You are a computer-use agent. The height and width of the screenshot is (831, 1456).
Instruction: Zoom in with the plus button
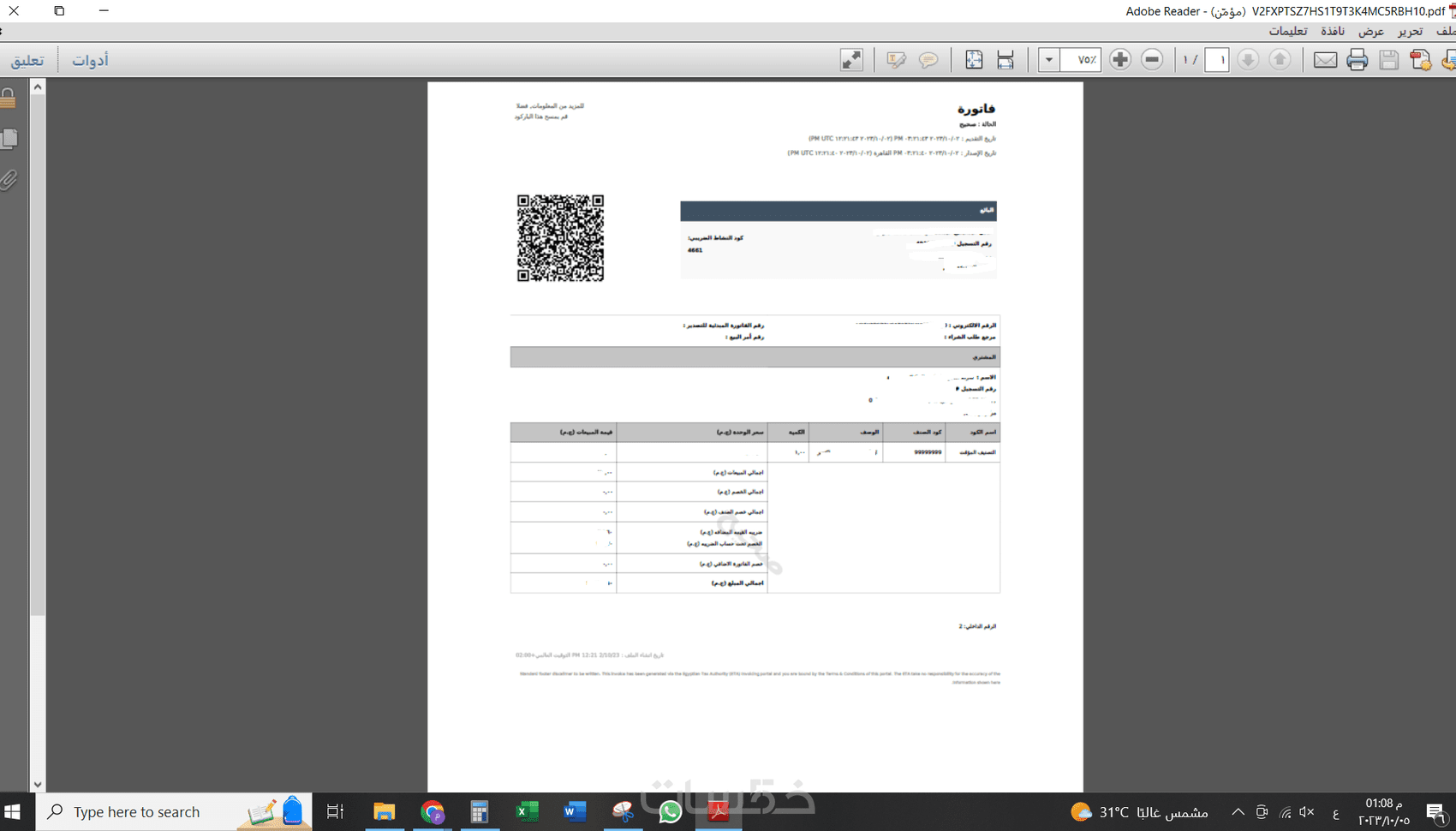coord(1120,60)
